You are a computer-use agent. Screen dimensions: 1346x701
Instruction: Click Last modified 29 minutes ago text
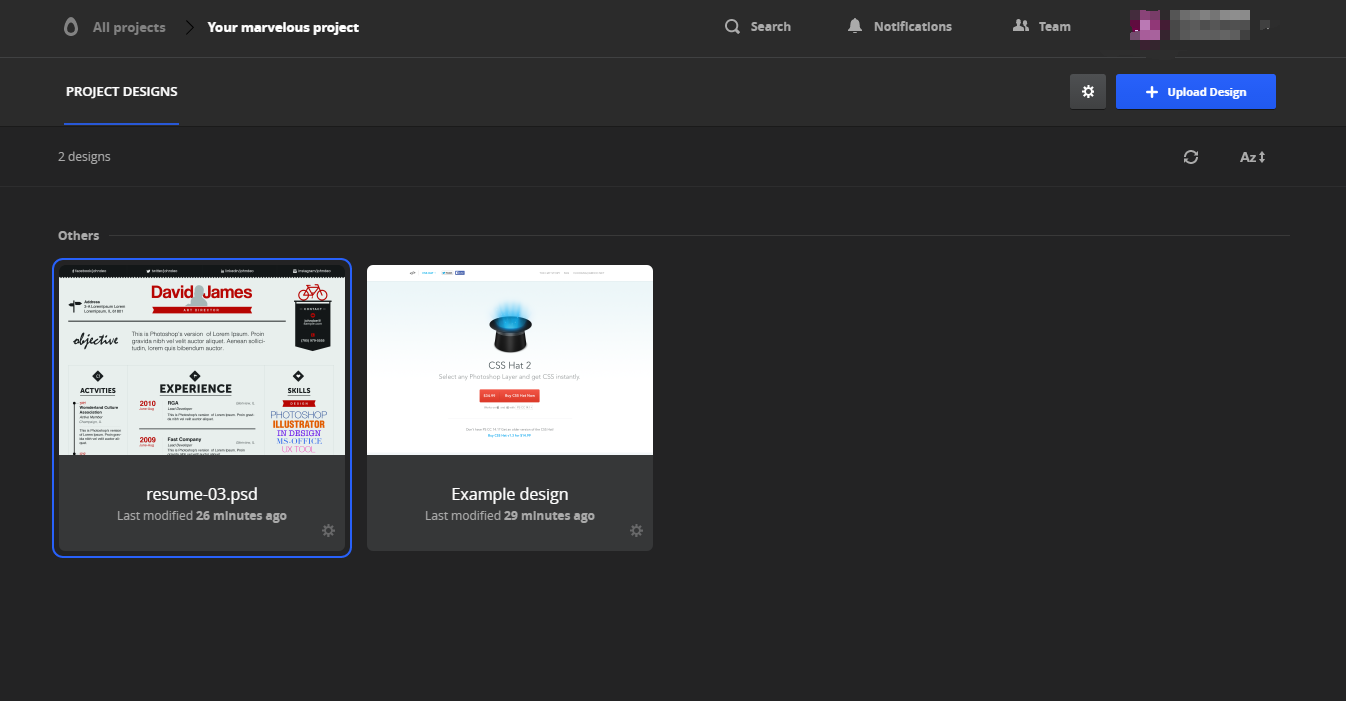tap(510, 516)
